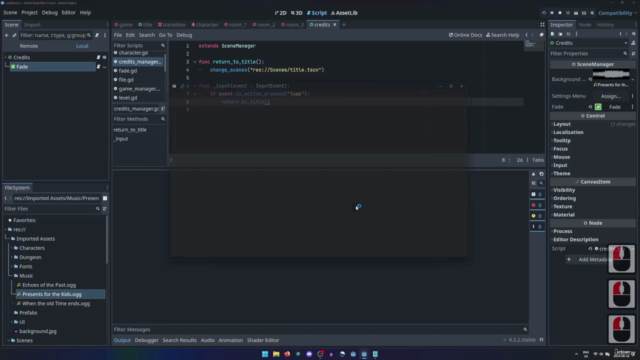Viewport: 640px width, 360px height.
Task: Select level.gd in script list
Action: (x=128, y=98)
